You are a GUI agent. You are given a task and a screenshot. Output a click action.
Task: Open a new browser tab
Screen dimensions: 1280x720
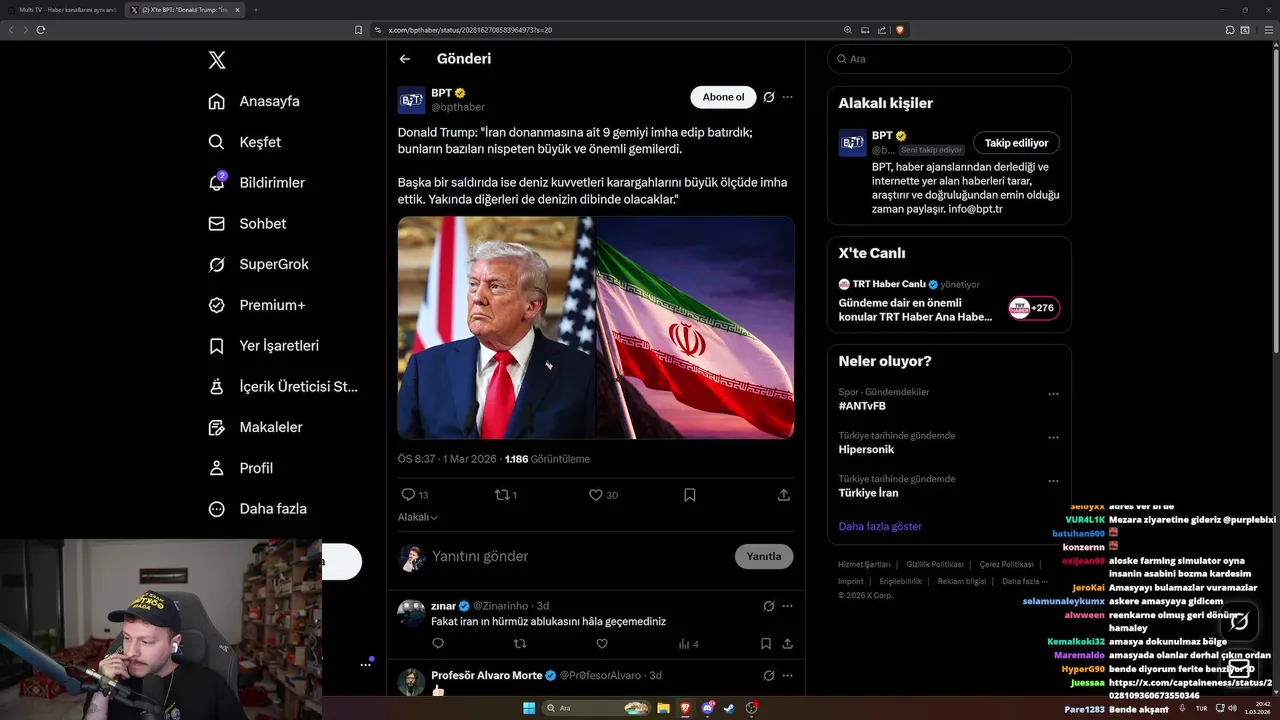click(x=256, y=9)
